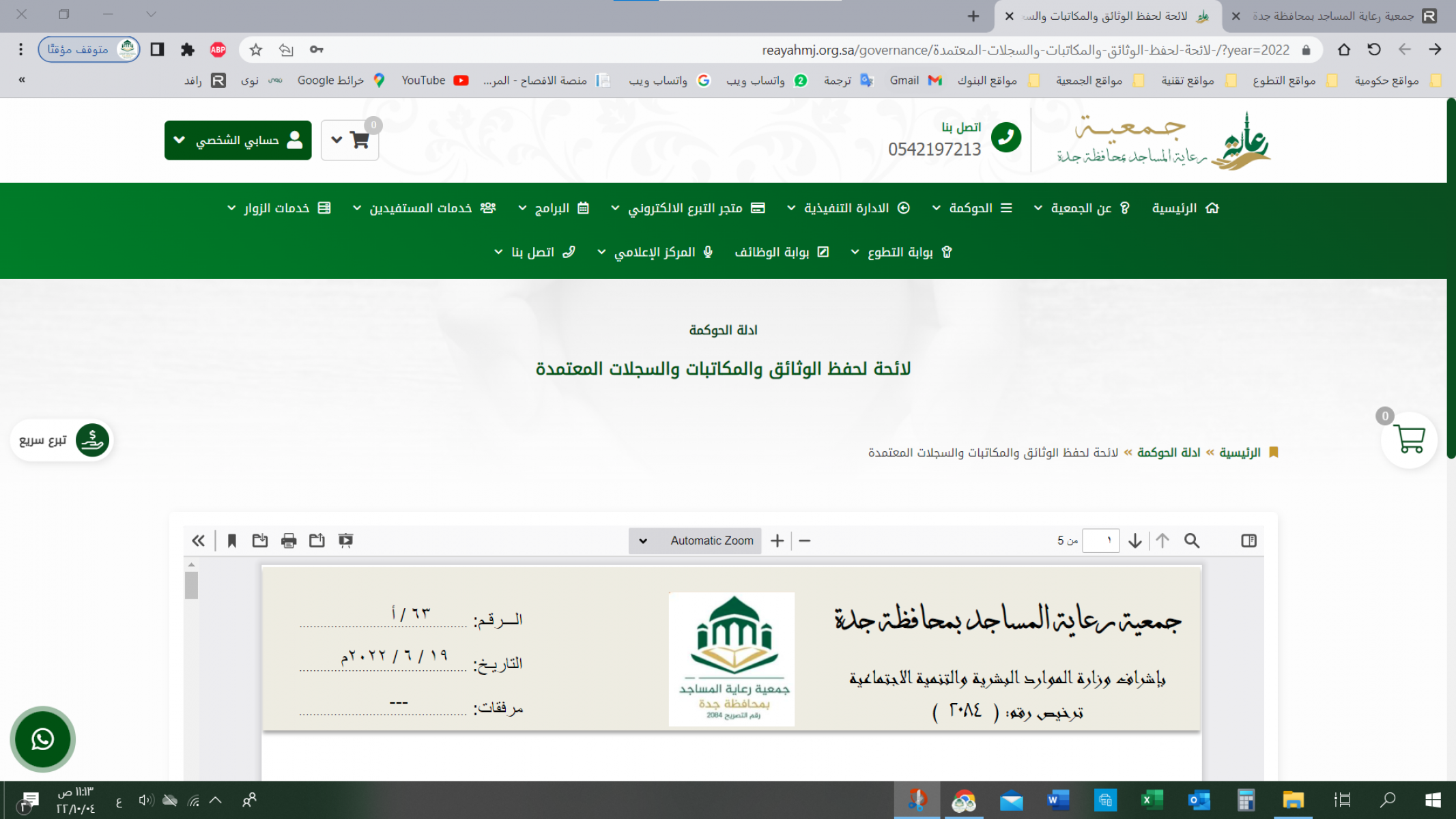Click the ادلة الحوكمة breadcrumb link
This screenshot has height=819, width=1456.
(x=1169, y=452)
